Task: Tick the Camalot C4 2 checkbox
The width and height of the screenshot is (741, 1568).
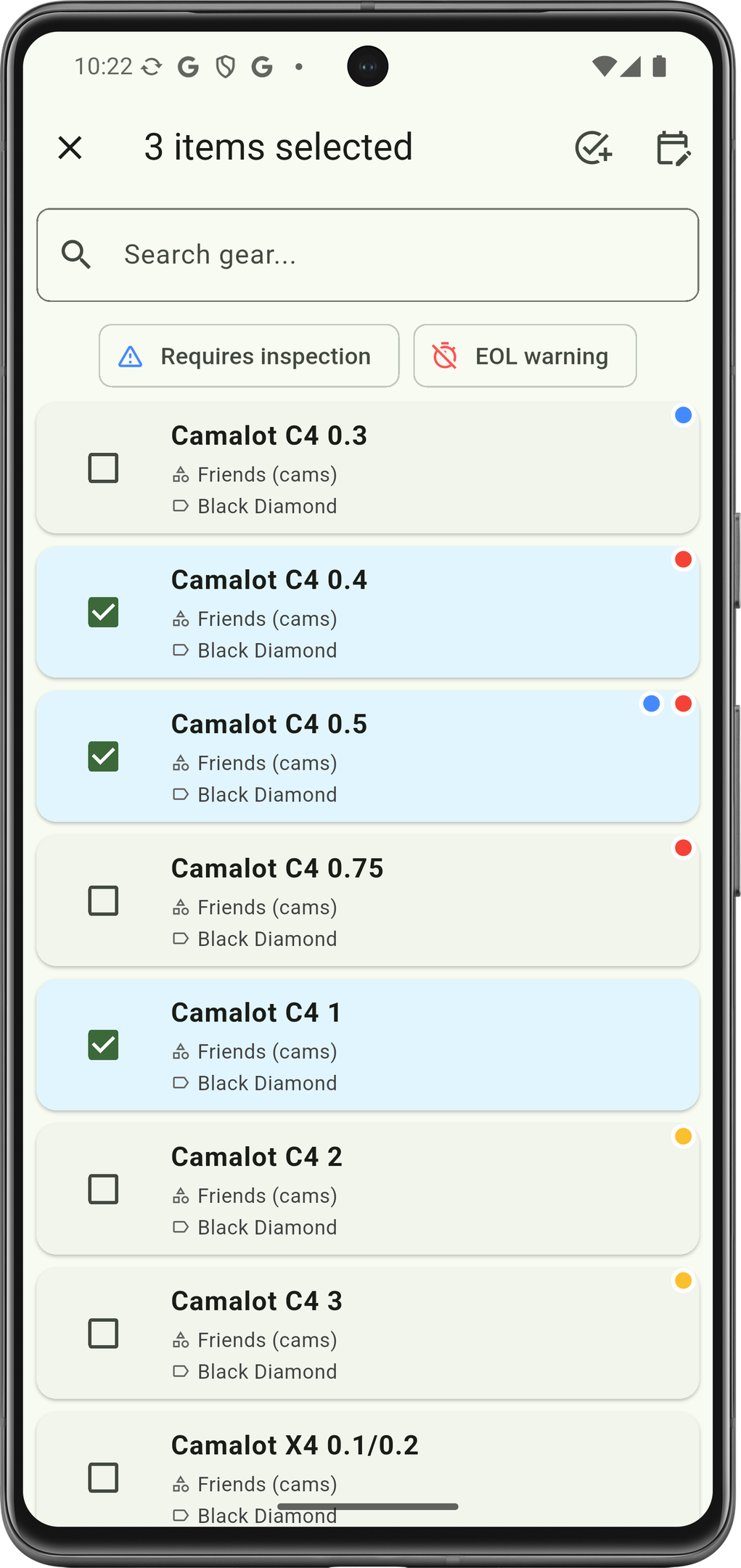Action: (x=103, y=1189)
